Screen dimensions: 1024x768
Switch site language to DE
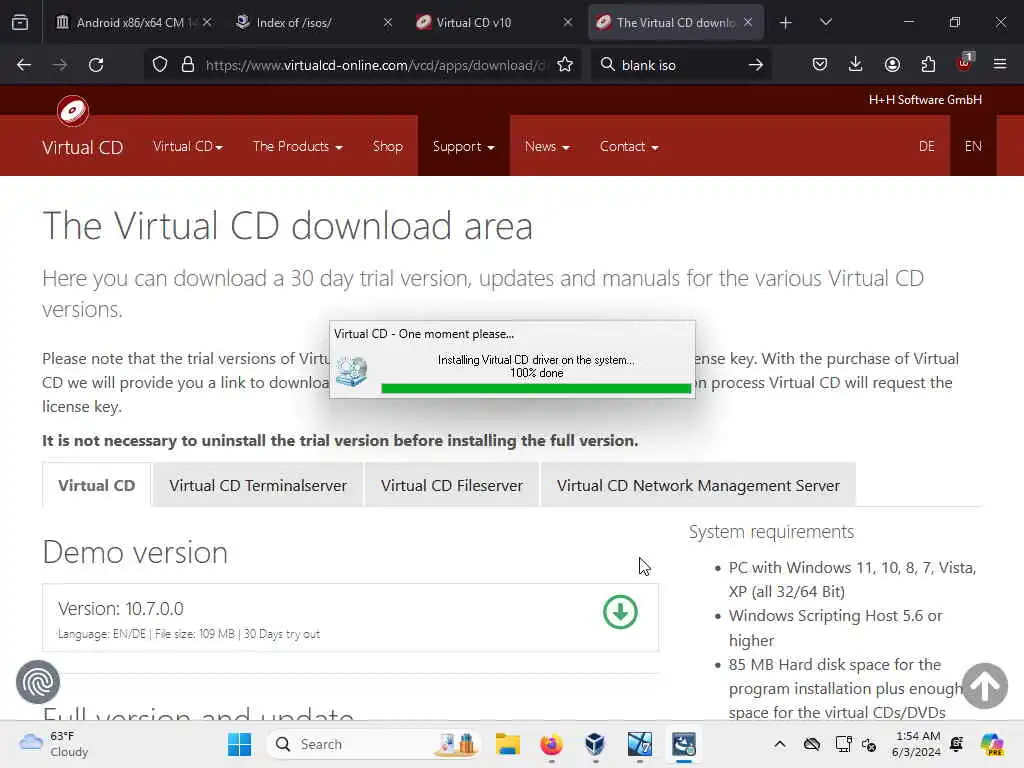point(926,146)
